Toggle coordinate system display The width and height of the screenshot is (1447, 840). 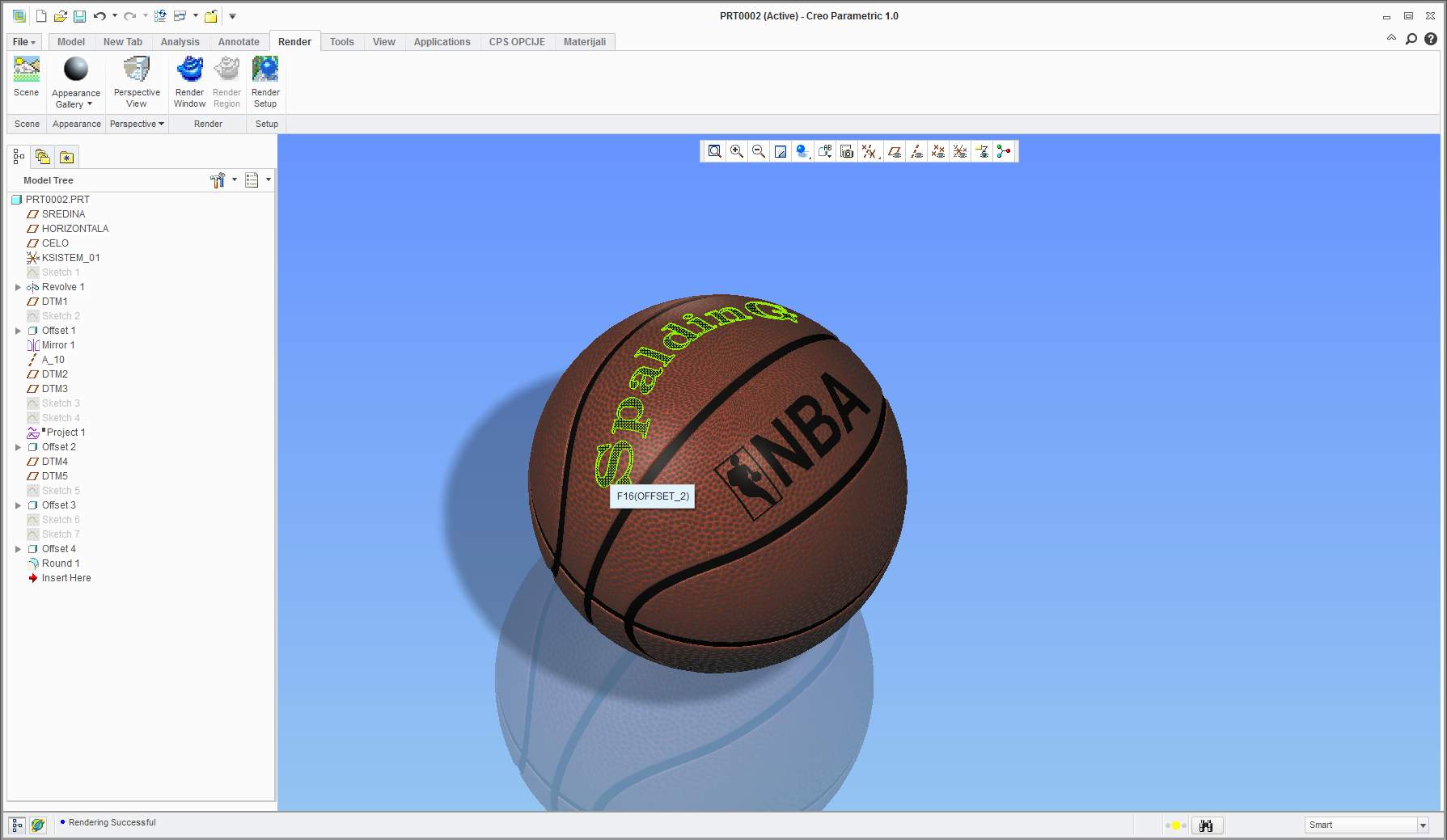click(x=960, y=151)
